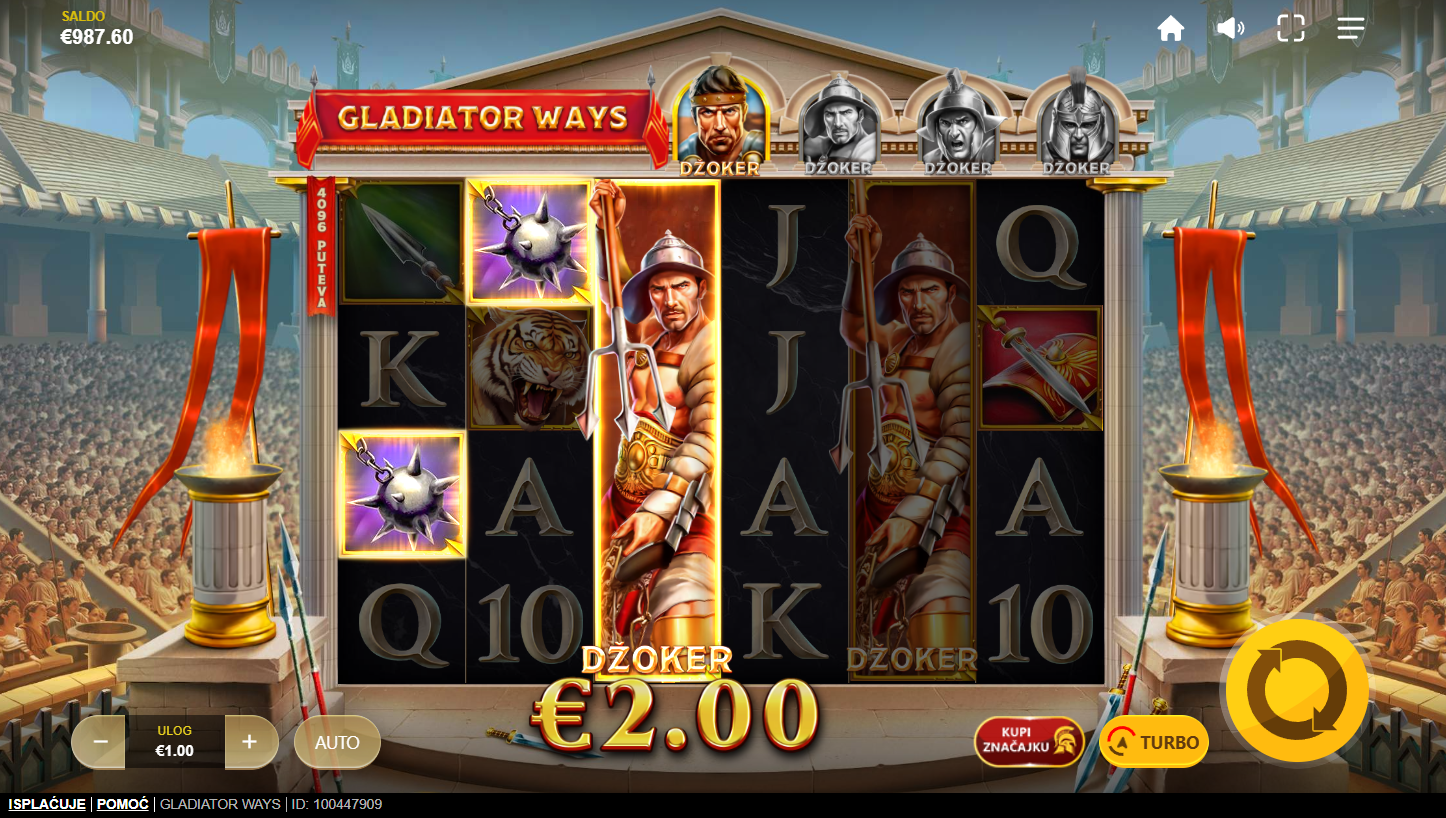1446x818 pixels.
Task: Open the hamburger menu
Action: 1351,28
